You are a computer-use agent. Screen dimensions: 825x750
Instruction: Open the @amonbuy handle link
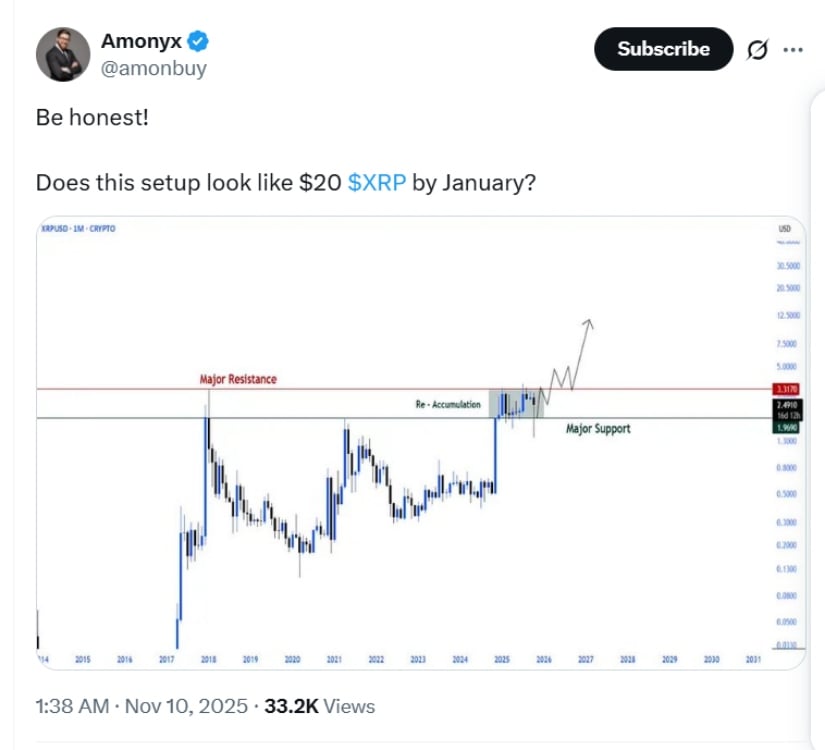coord(154,69)
